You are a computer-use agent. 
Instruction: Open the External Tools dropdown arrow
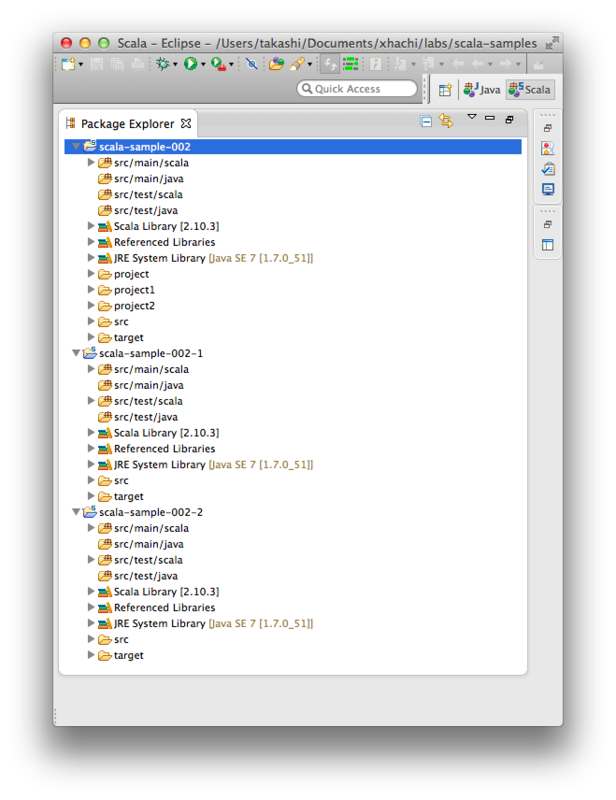231,65
